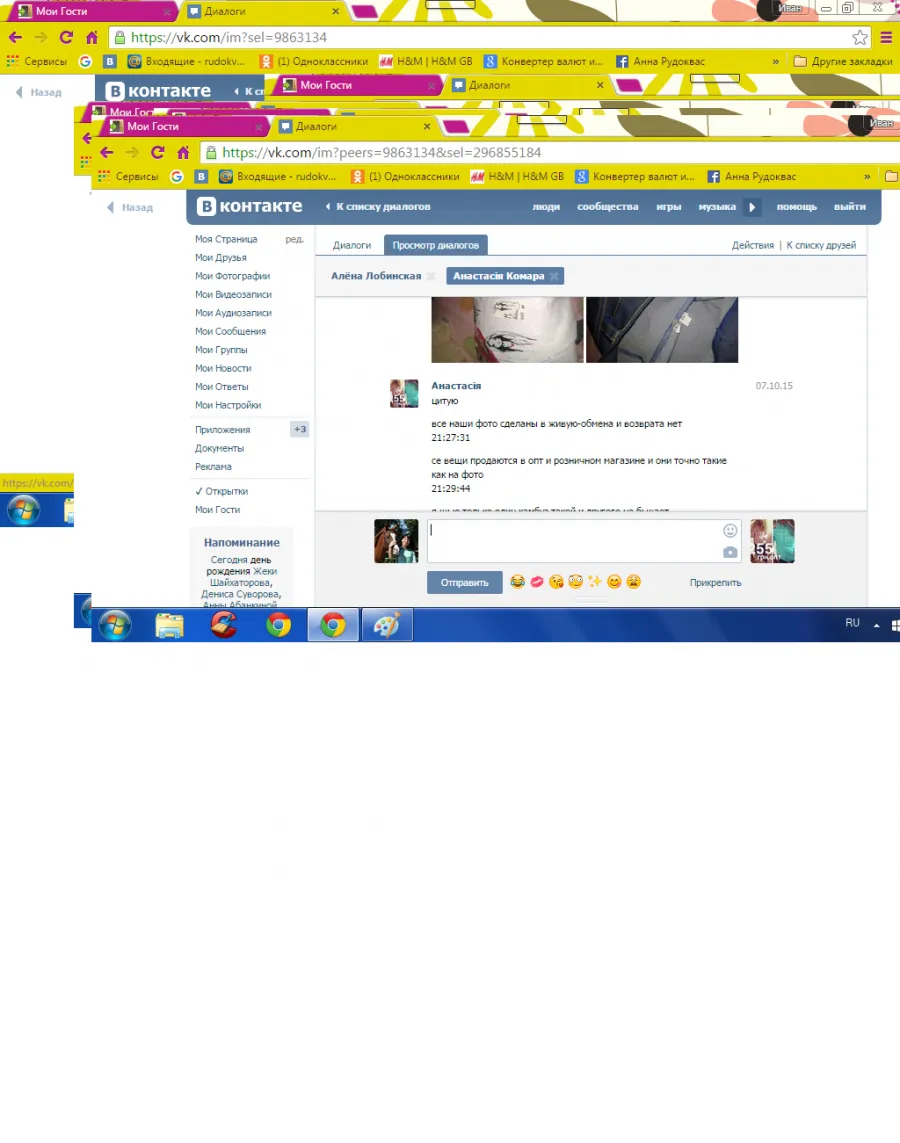The image size is (900, 1143).
Task: Select the Просмотр диалогов tab
Action: click(x=436, y=245)
